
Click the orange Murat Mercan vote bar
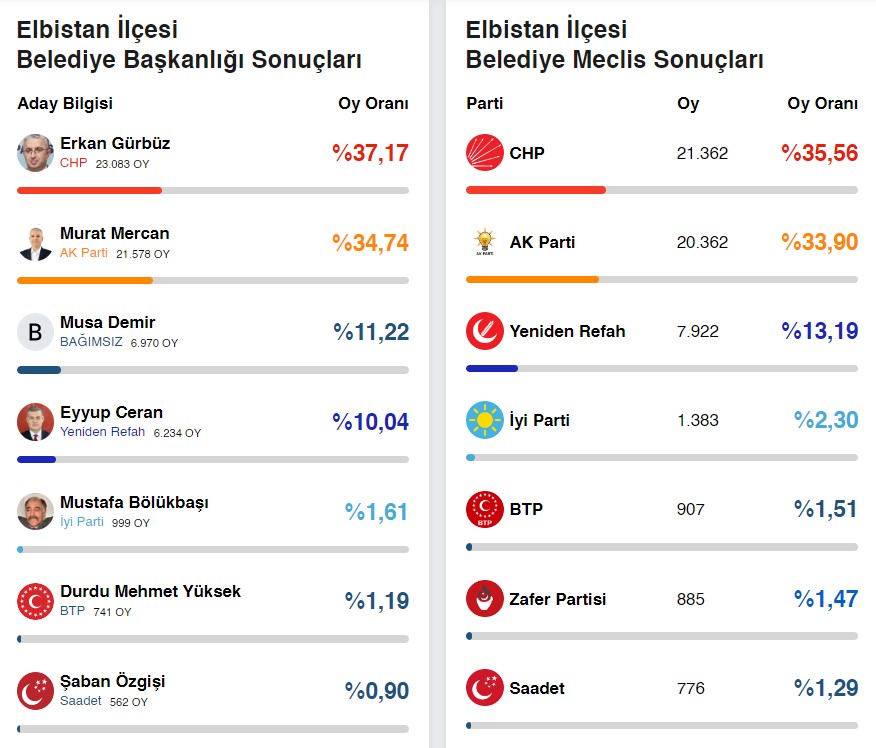point(85,280)
